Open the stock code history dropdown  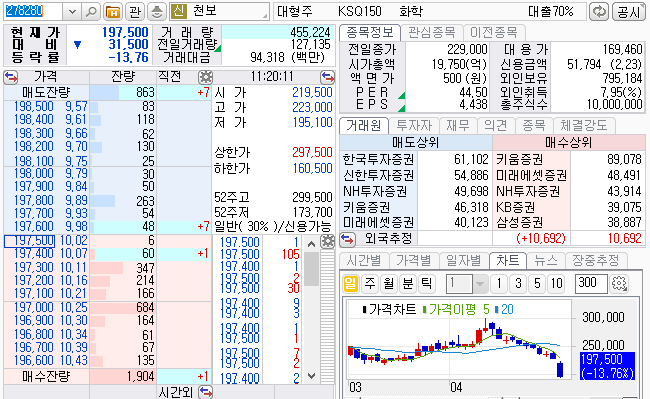tap(73, 12)
